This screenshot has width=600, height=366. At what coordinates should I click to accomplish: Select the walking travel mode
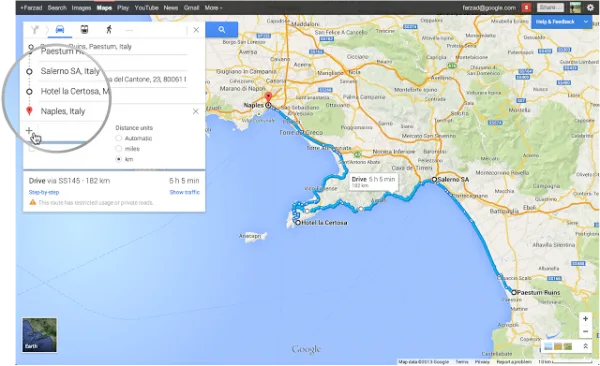[109, 29]
